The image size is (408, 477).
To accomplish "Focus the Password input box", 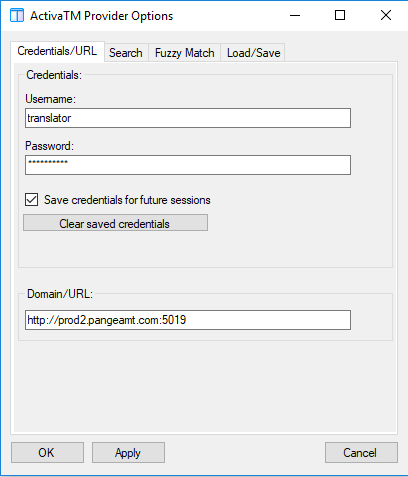I will pyautogui.click(x=188, y=165).
